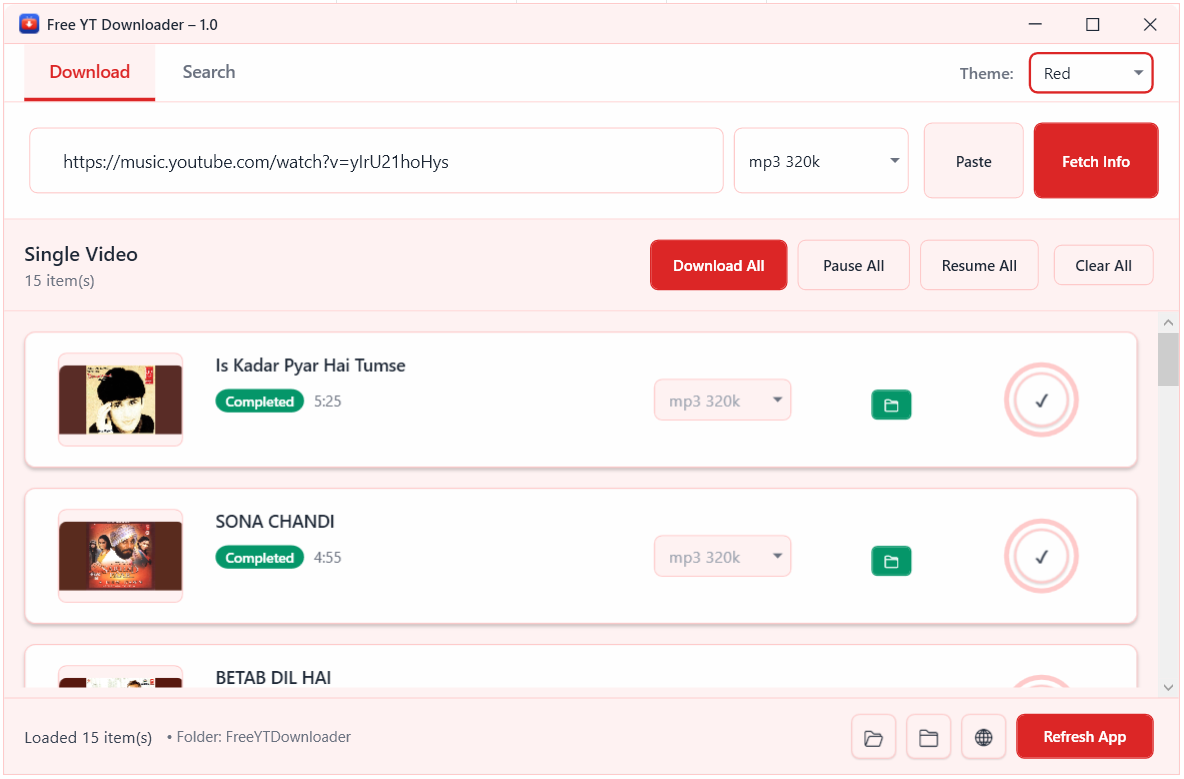Open the main mp3 320k format dropdown
The height and width of the screenshot is (779, 1184).
821,161
